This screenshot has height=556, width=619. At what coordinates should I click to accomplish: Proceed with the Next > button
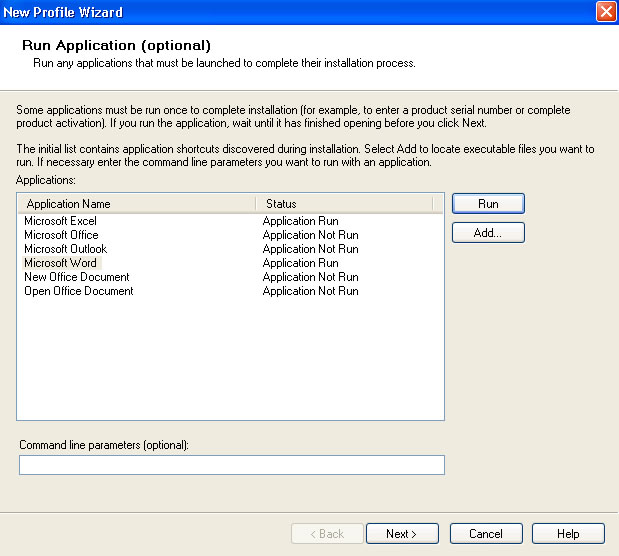point(402,534)
